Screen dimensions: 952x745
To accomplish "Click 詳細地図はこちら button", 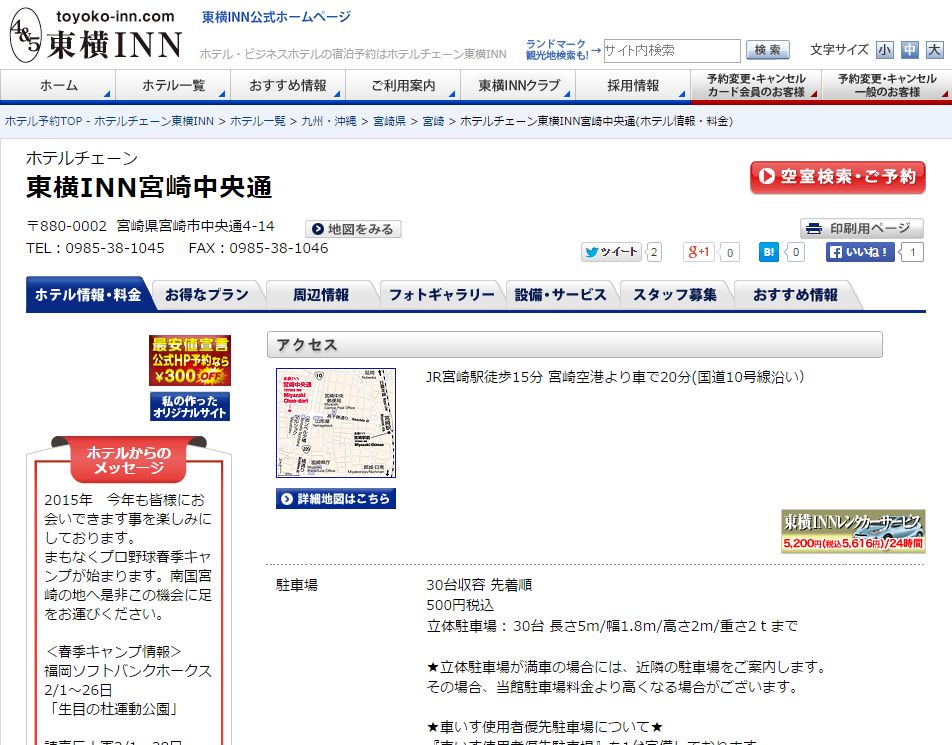I will point(336,498).
